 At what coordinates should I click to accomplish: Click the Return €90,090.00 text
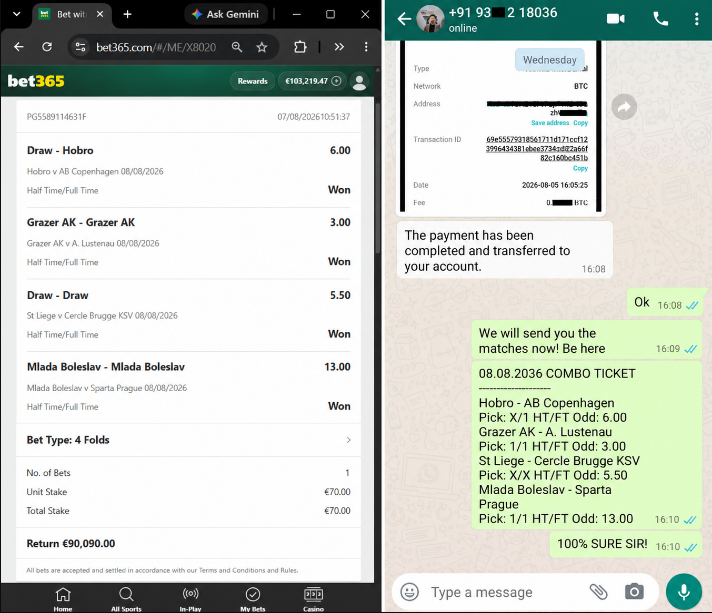71,544
